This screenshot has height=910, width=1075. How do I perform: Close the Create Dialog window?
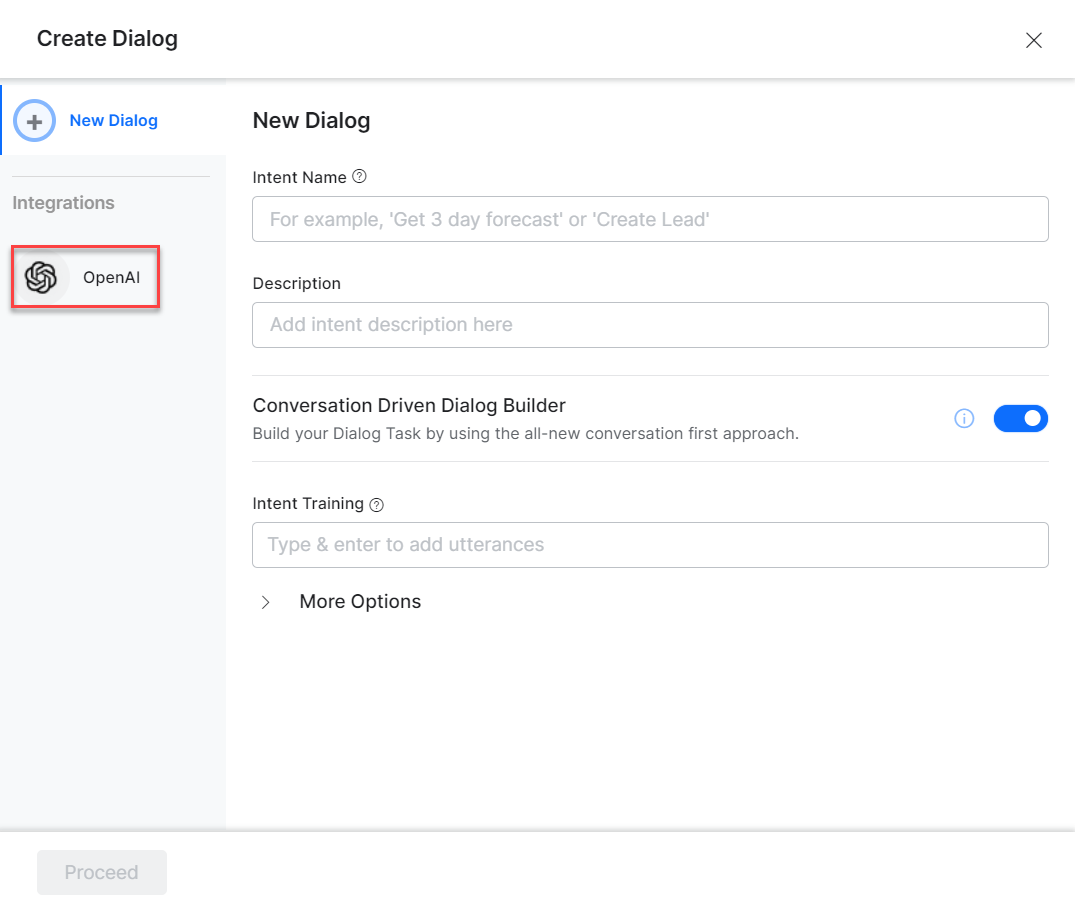[x=1034, y=40]
